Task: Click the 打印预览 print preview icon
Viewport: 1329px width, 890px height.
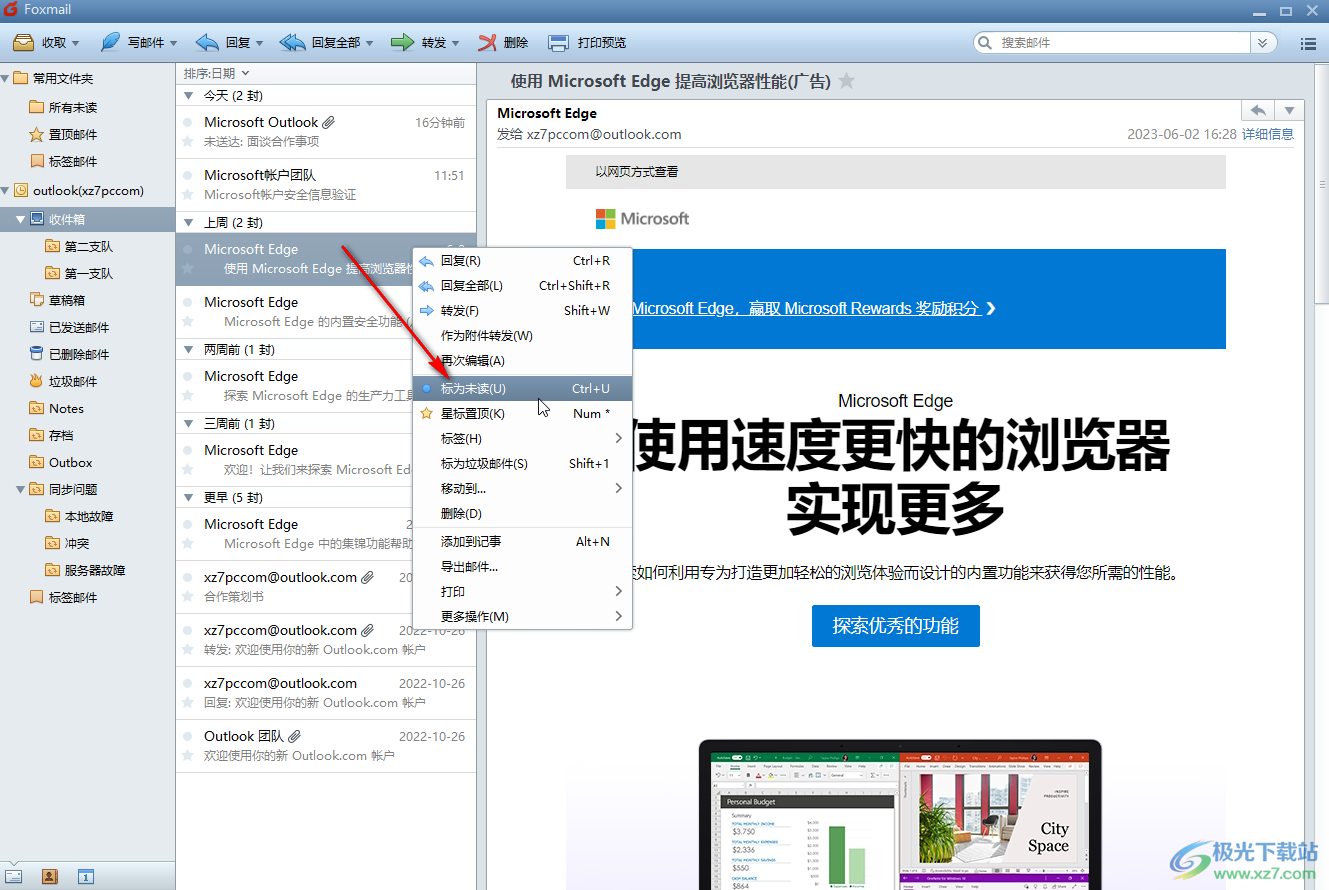Action: (x=558, y=43)
